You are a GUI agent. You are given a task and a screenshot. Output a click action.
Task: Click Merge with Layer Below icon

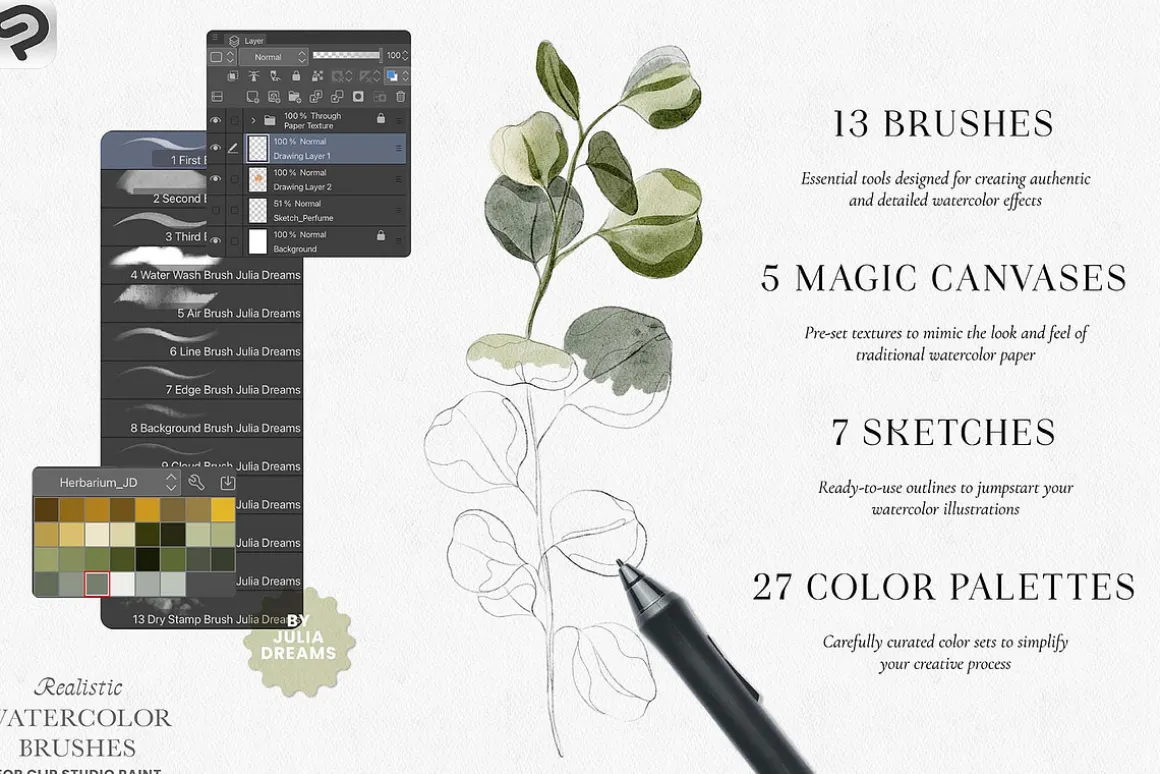coord(337,96)
